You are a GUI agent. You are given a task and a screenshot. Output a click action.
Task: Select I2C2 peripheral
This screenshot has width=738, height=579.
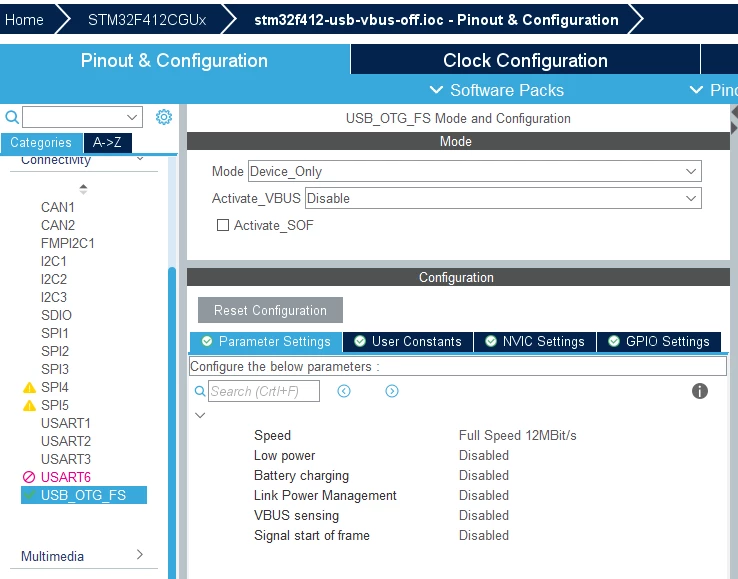(54, 279)
